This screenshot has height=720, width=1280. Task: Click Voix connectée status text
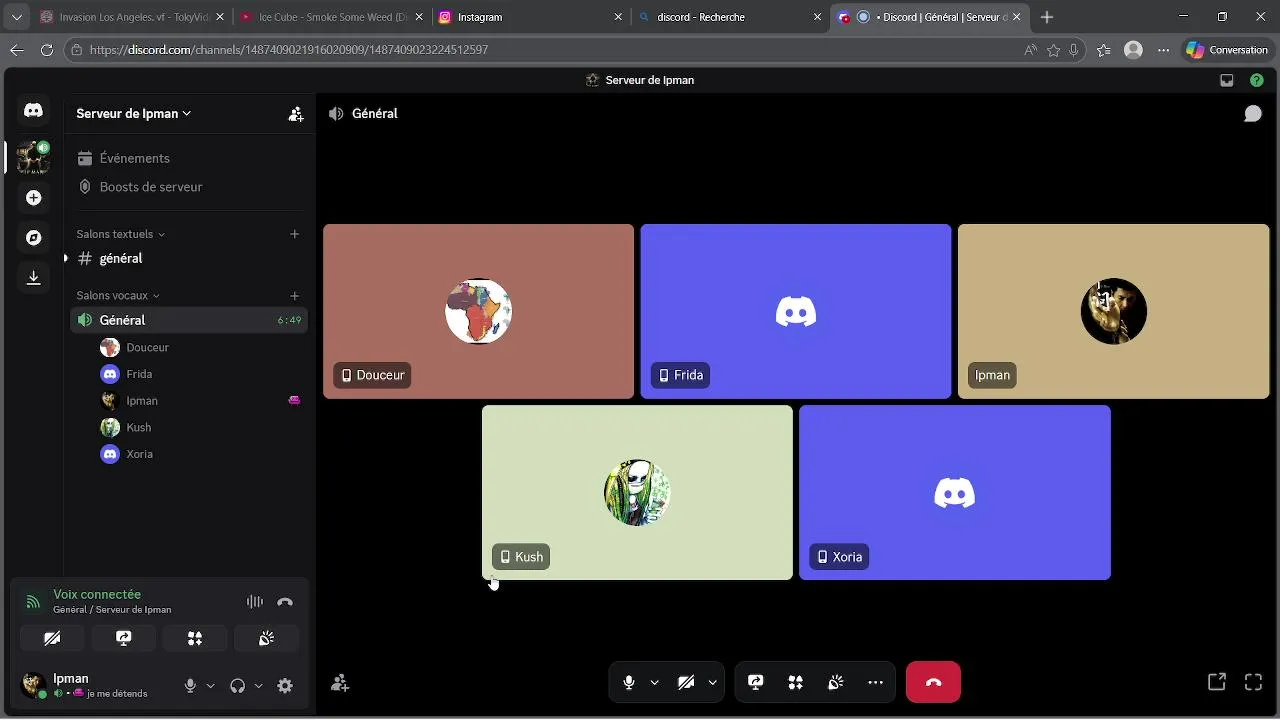(97, 594)
